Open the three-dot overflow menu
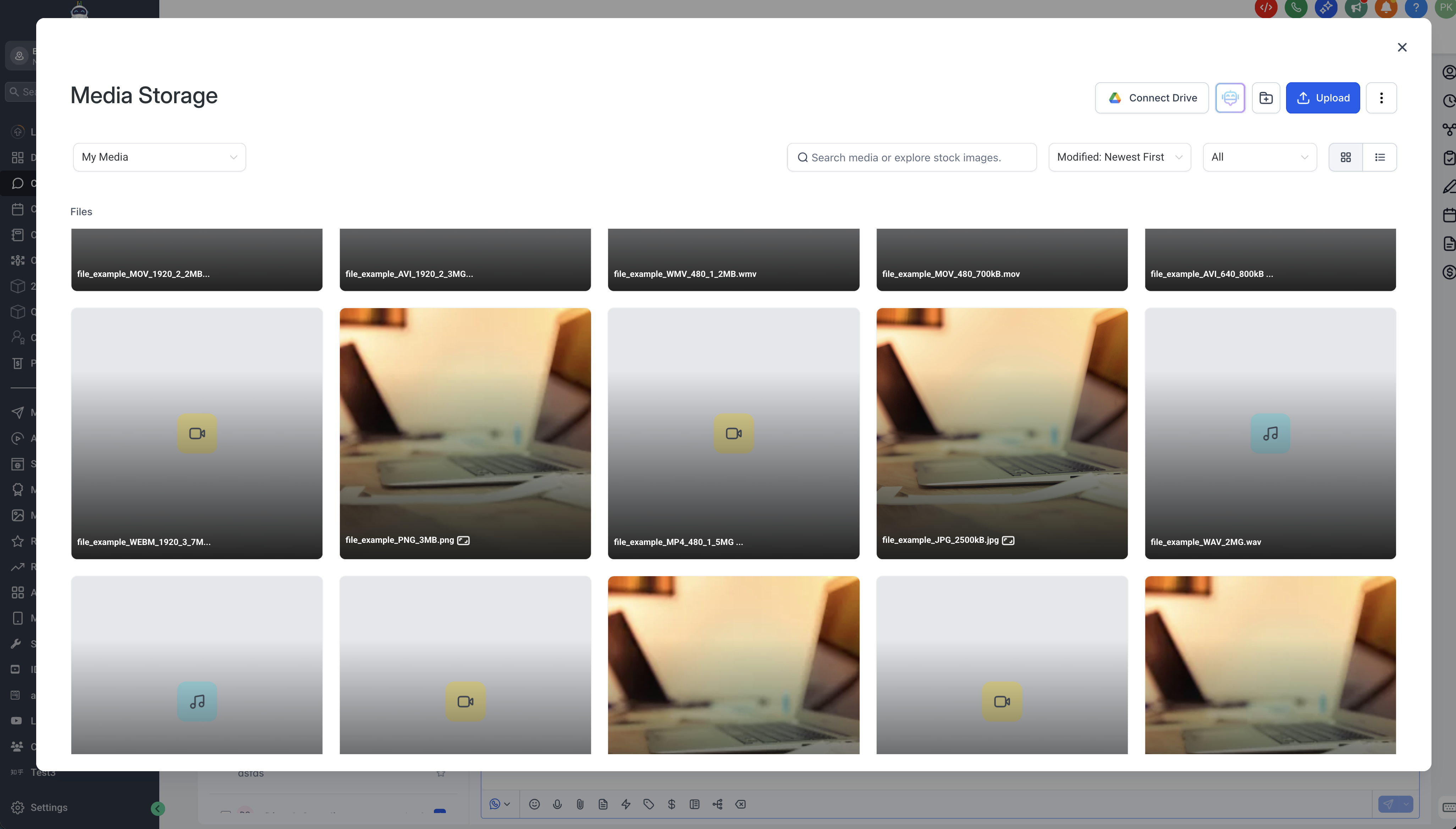 click(1381, 98)
